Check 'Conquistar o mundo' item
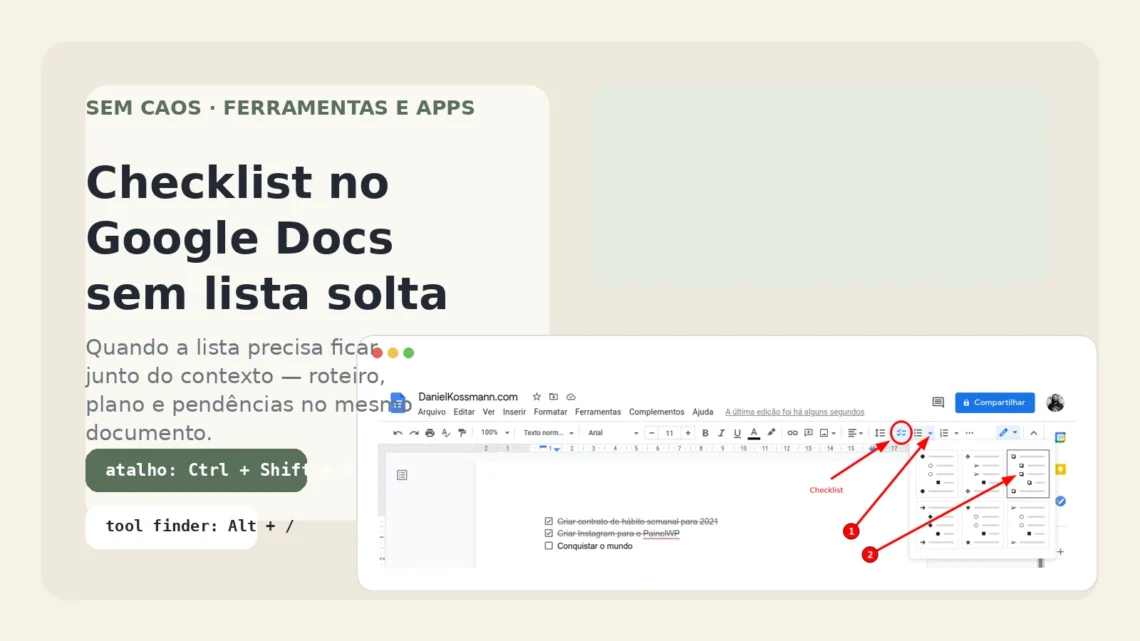1140x641 pixels. pos(549,546)
